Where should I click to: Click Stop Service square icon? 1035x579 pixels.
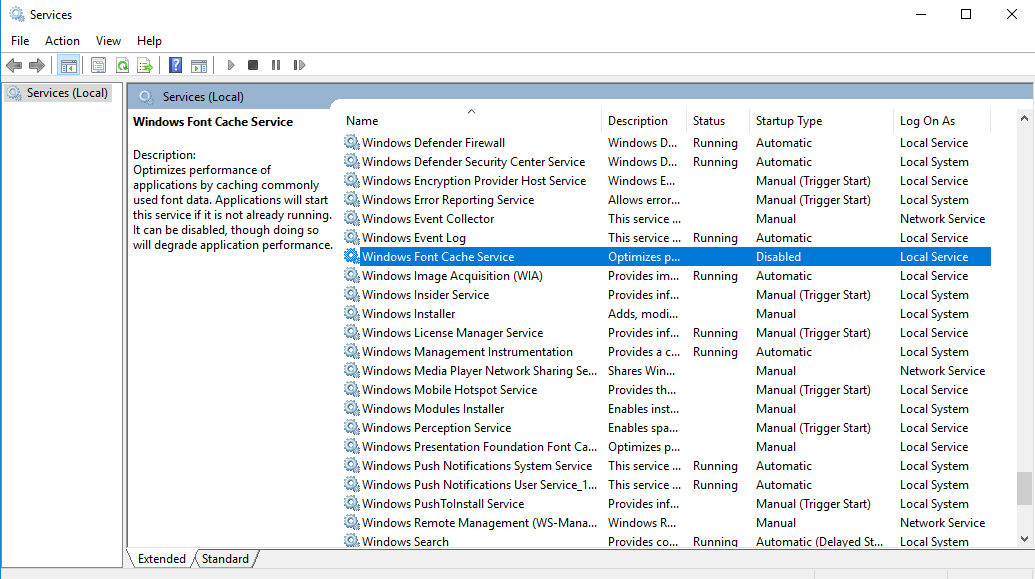click(253, 65)
